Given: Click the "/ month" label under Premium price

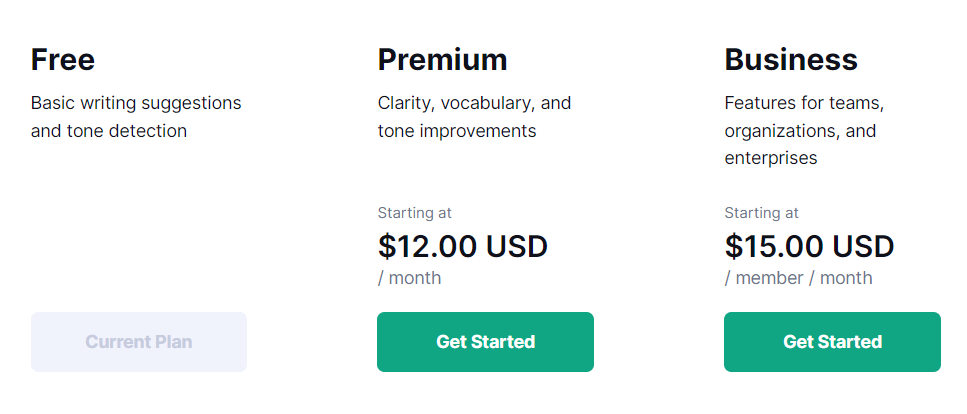Looking at the screenshot, I should [x=409, y=278].
